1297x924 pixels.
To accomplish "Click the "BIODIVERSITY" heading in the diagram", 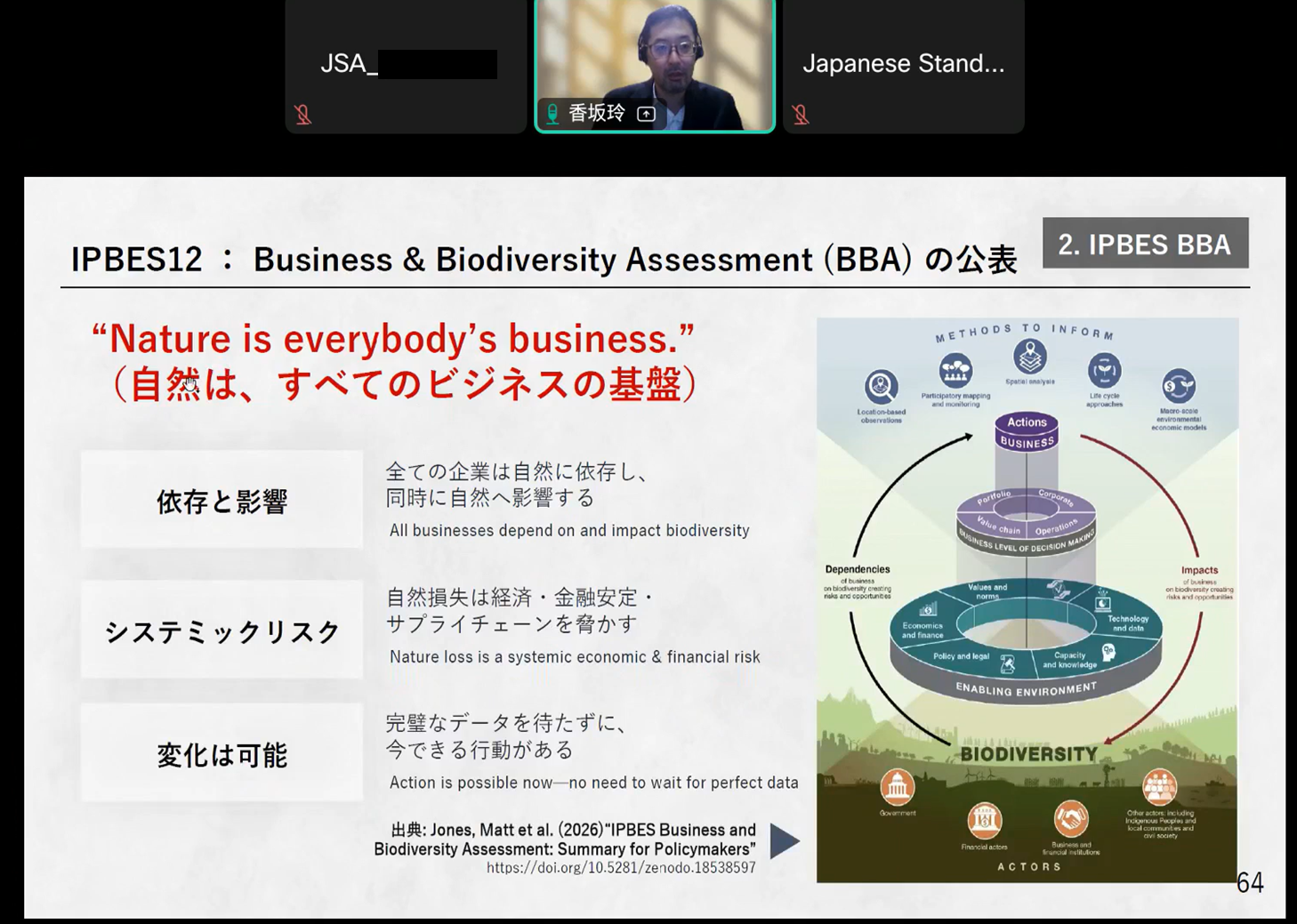I will [1029, 754].
